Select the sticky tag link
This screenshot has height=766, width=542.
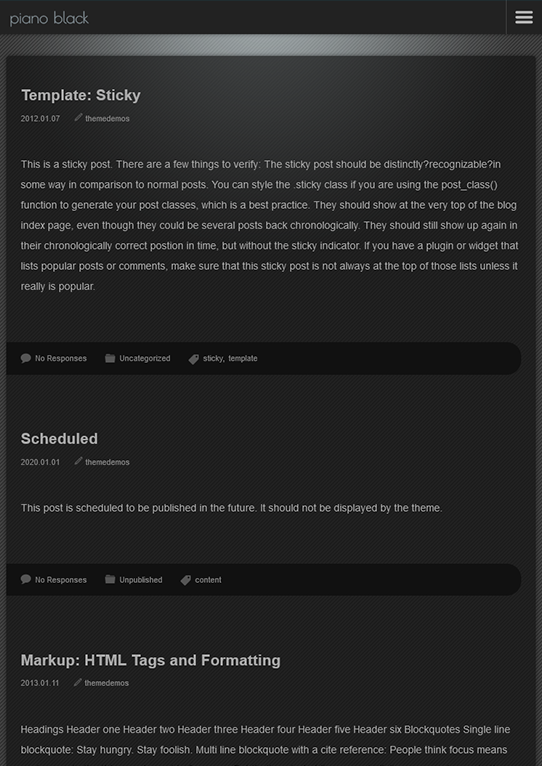213,359
